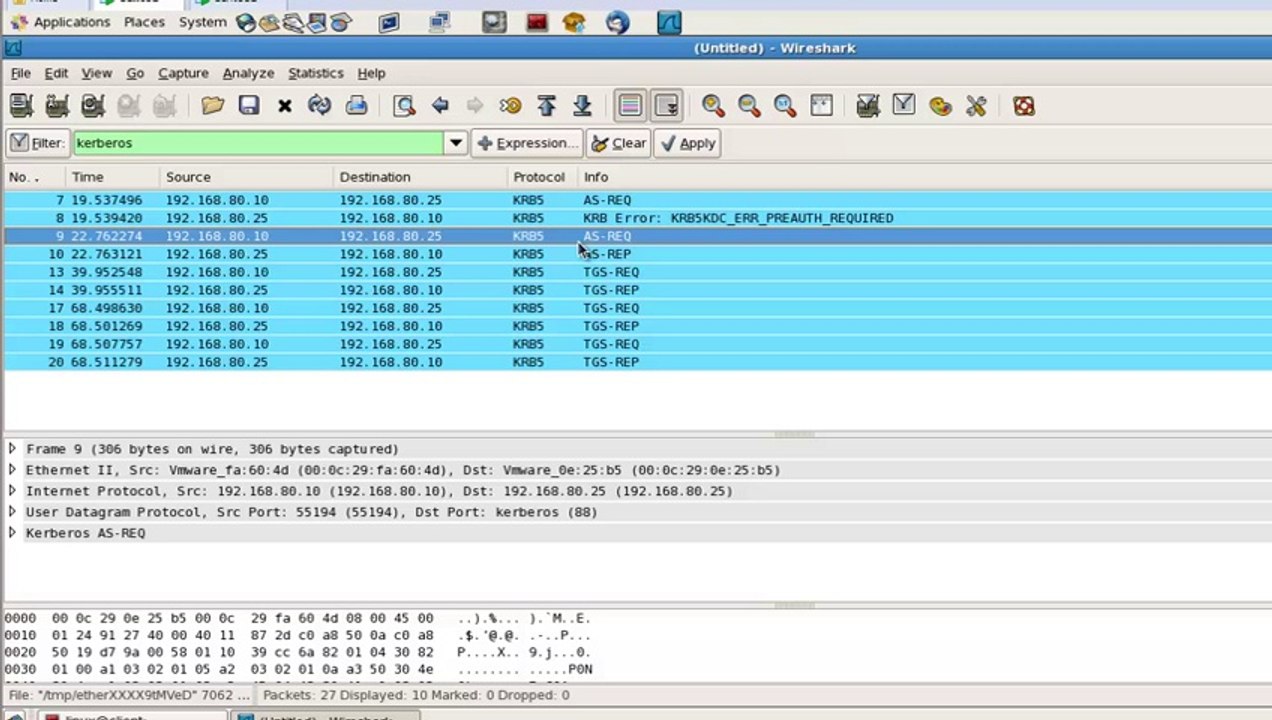Reload the capture file icon
Viewport: 1272px width, 720px height.
tap(320, 106)
